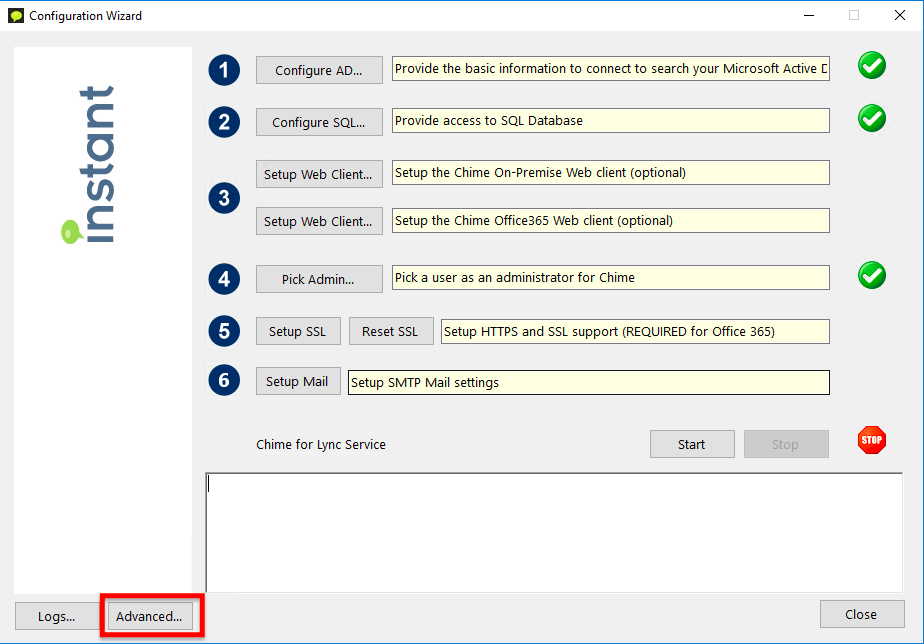This screenshot has height=644, width=924.
Task: Click the Setup SSL button
Action: 298,331
